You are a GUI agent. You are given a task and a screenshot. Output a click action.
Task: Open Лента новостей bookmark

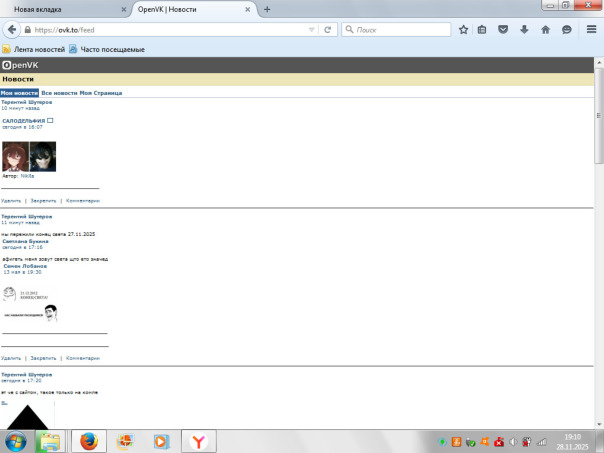[x=34, y=49]
